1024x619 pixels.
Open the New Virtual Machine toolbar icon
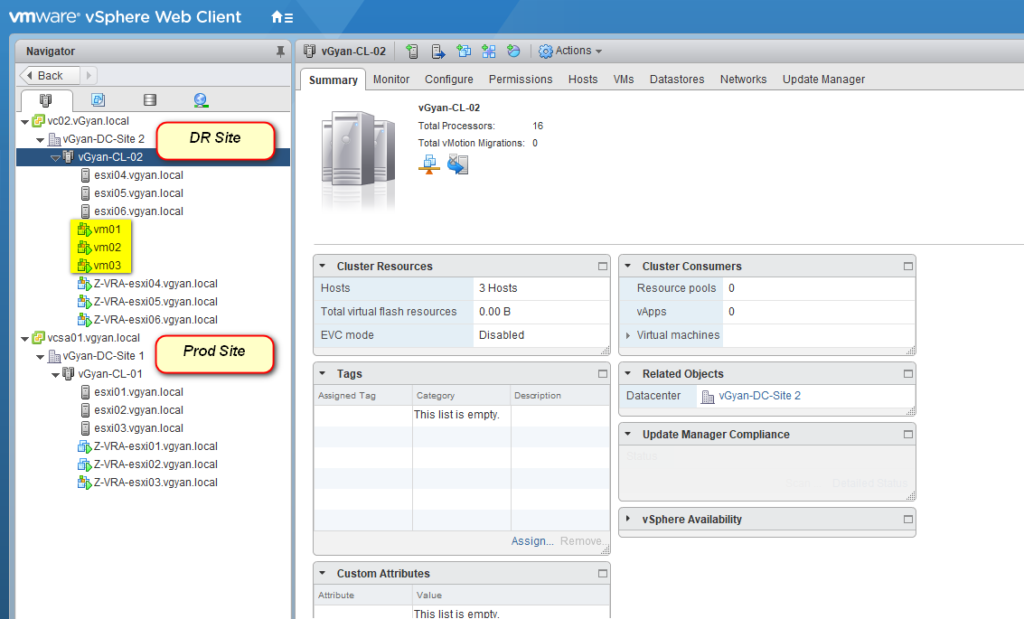click(x=464, y=51)
